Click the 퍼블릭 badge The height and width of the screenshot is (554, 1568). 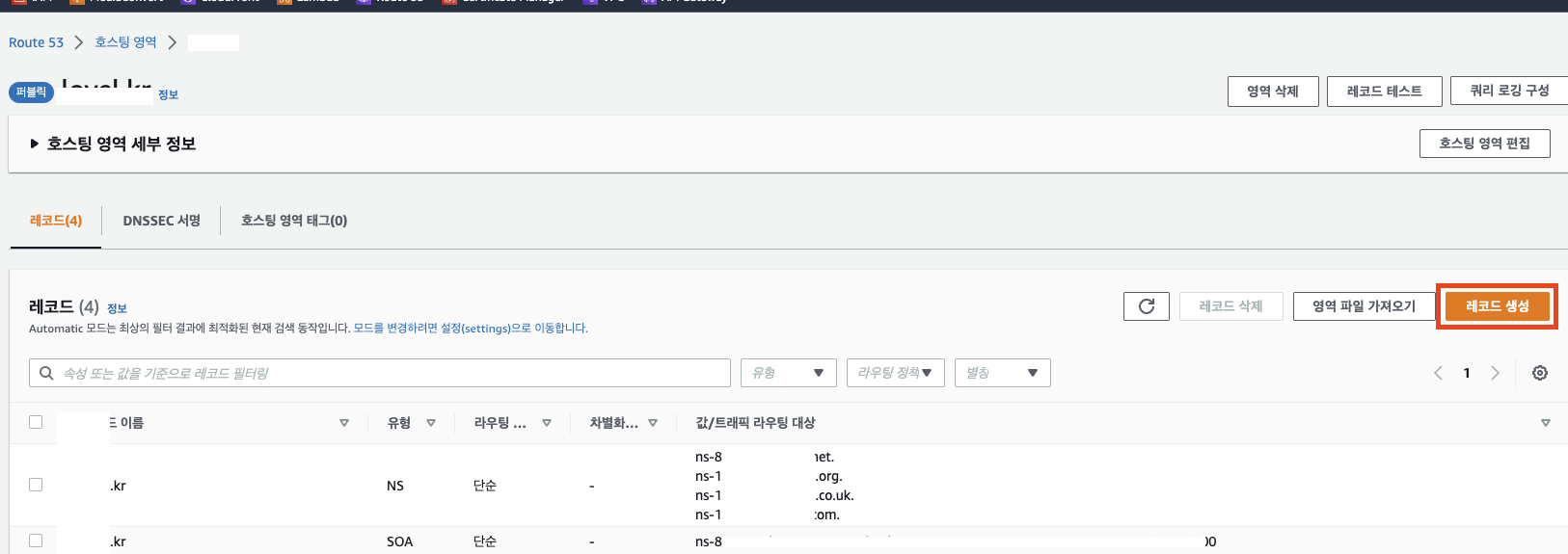click(x=31, y=92)
